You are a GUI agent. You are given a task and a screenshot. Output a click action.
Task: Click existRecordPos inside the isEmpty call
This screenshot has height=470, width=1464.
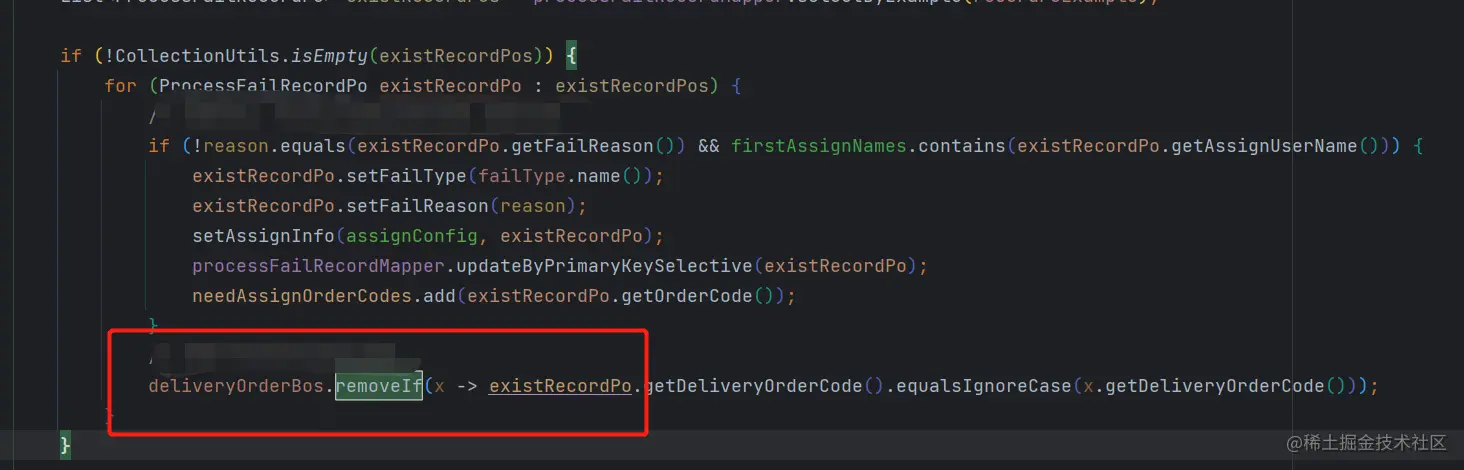pos(456,56)
